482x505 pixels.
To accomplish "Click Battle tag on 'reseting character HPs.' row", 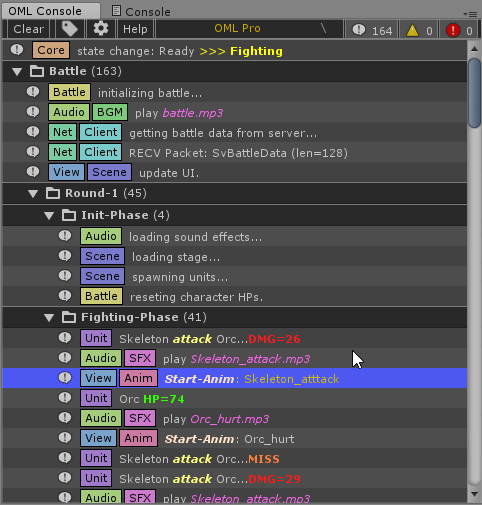I will 101,296.
